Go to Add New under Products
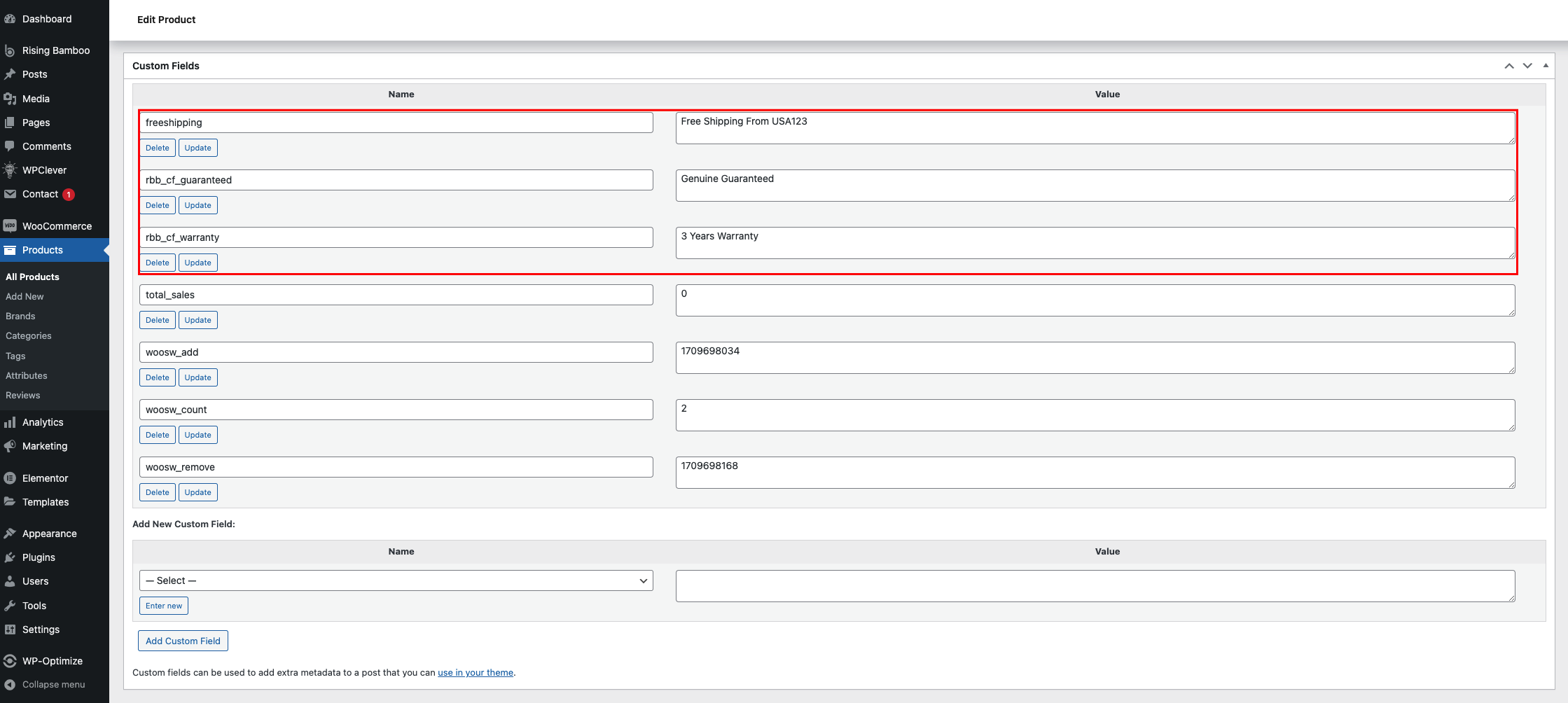Image resolution: width=1568 pixels, height=703 pixels. (25, 297)
